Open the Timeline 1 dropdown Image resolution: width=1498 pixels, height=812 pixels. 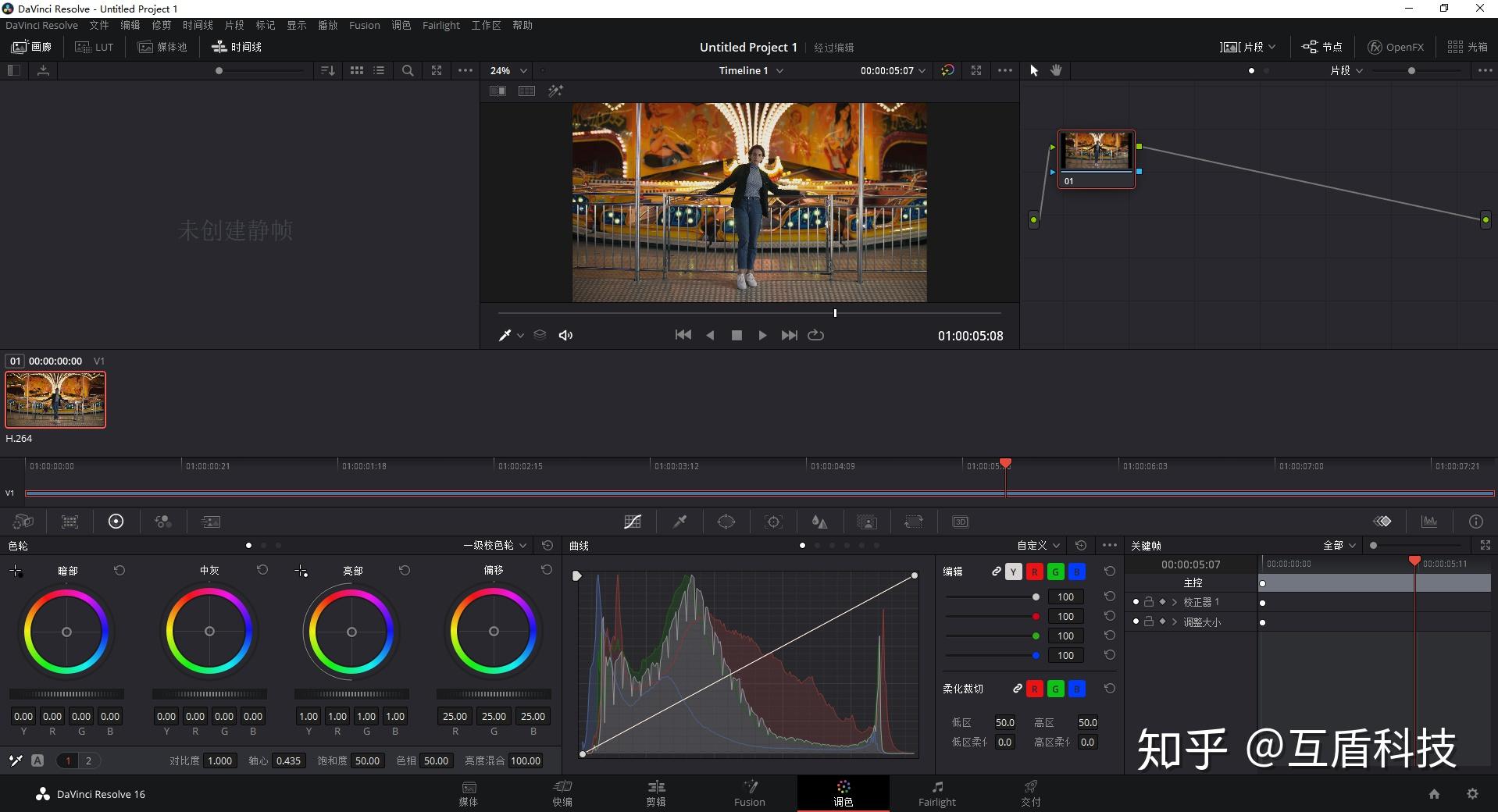pos(751,70)
